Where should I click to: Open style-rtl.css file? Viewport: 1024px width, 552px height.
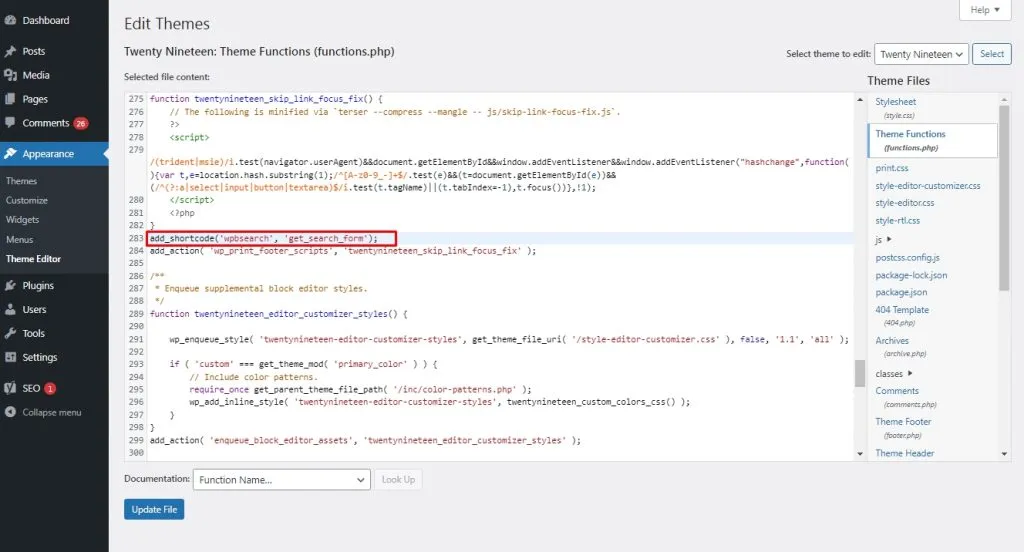tap(897, 221)
